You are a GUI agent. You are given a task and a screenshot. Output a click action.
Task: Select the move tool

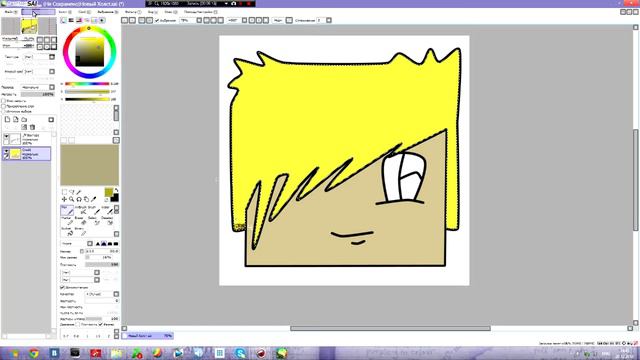[x=64, y=199]
